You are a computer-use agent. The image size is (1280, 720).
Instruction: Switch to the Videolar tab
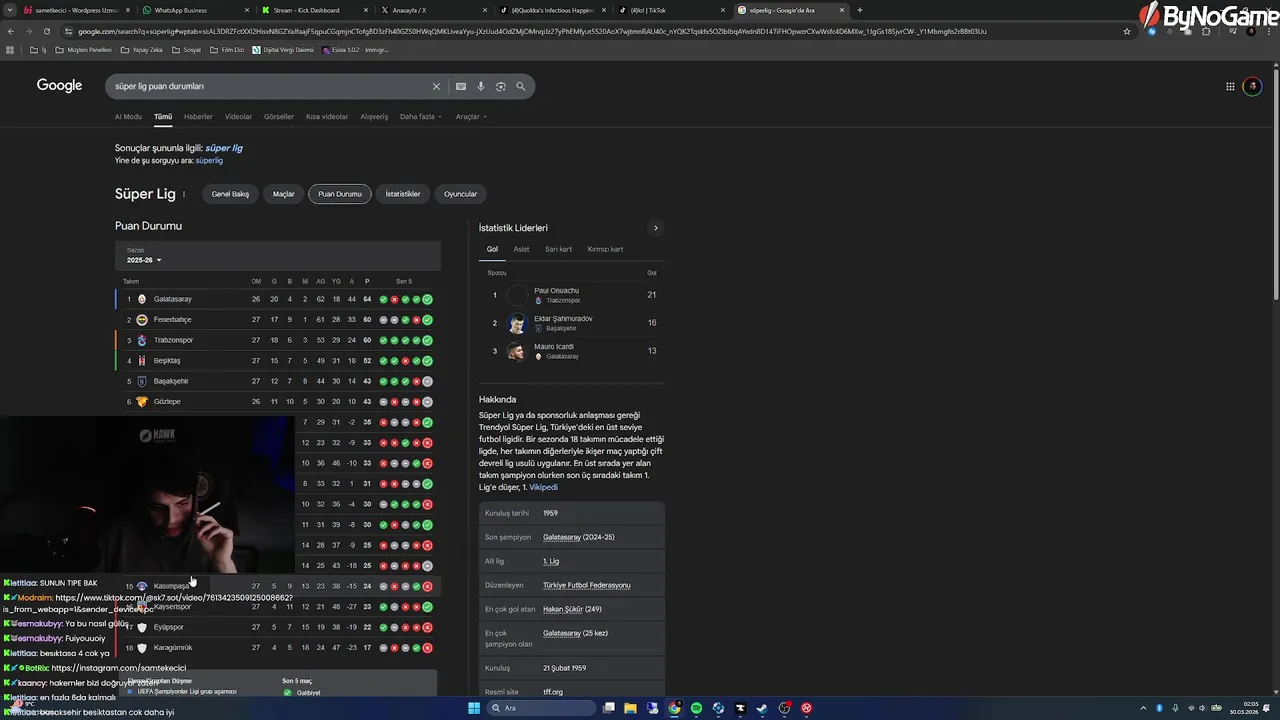[x=238, y=117]
